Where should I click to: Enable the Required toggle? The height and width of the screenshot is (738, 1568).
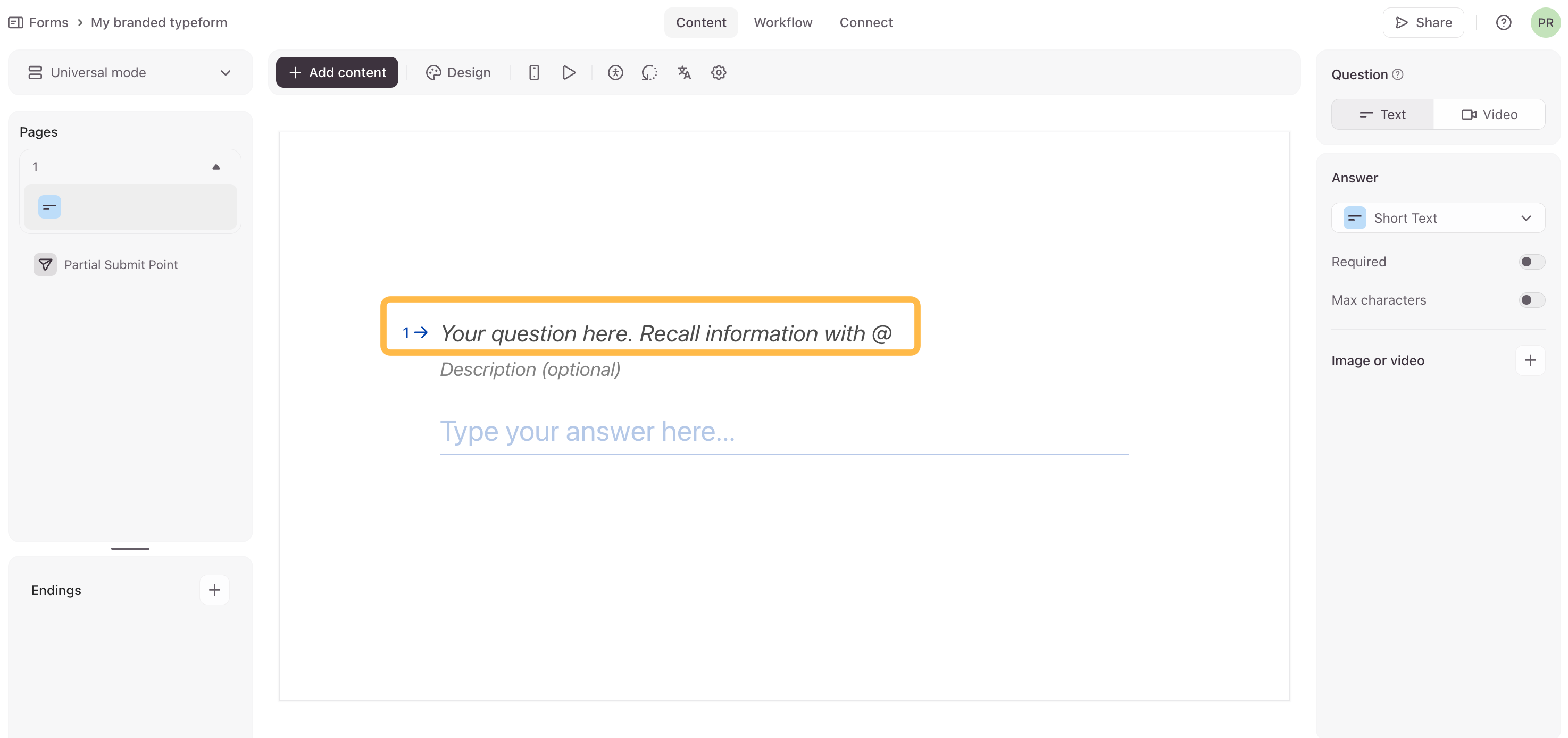point(1531,262)
